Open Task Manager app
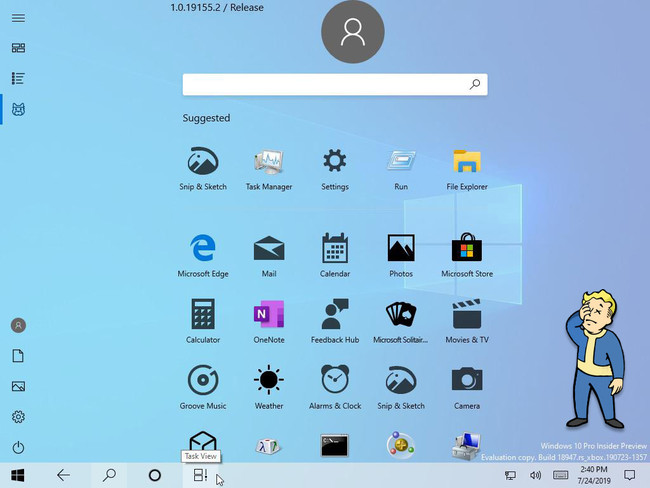Screen dimensions: 650x488 [x=269, y=169]
